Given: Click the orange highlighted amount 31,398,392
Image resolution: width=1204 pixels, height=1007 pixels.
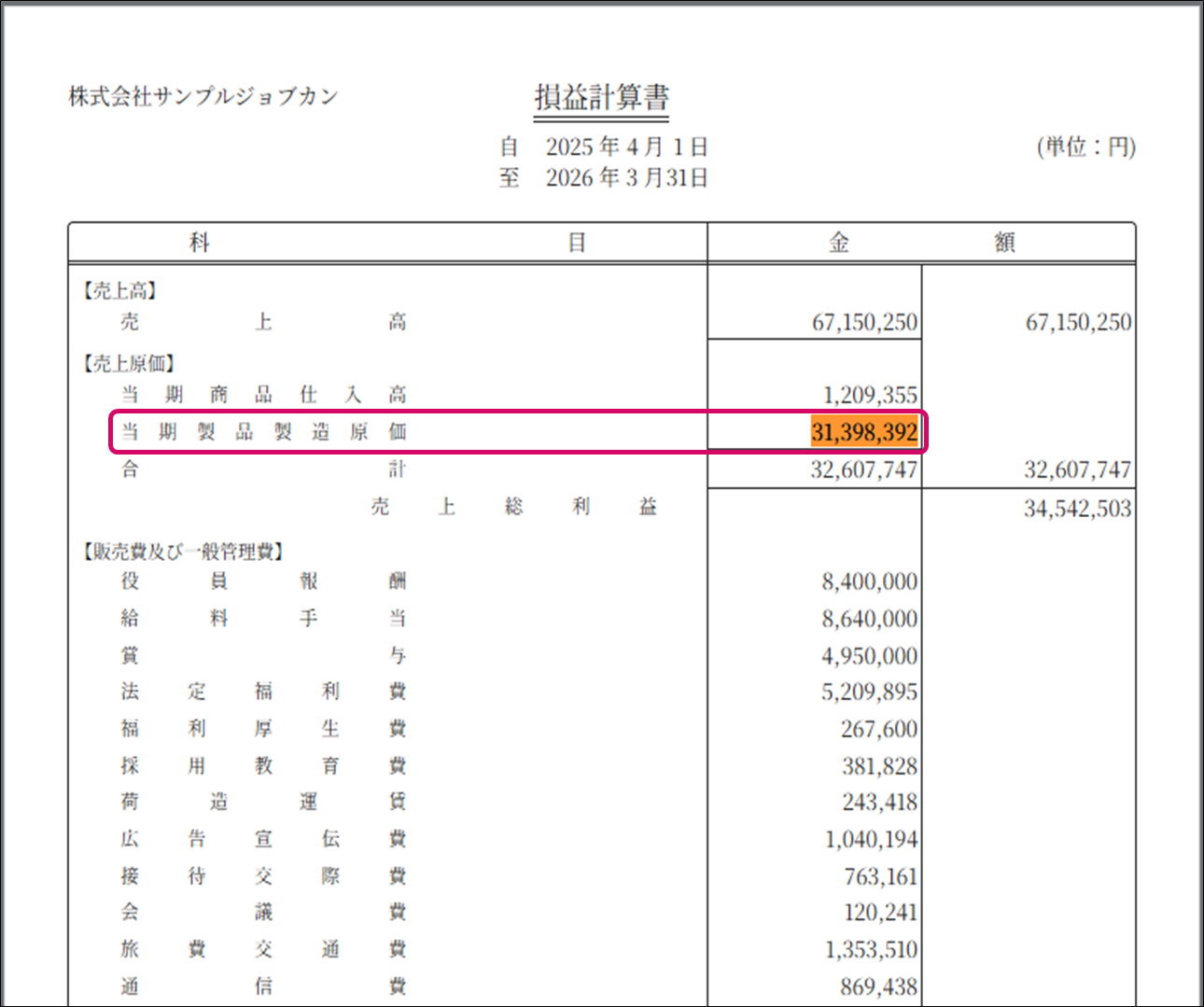Looking at the screenshot, I should pos(864,432).
